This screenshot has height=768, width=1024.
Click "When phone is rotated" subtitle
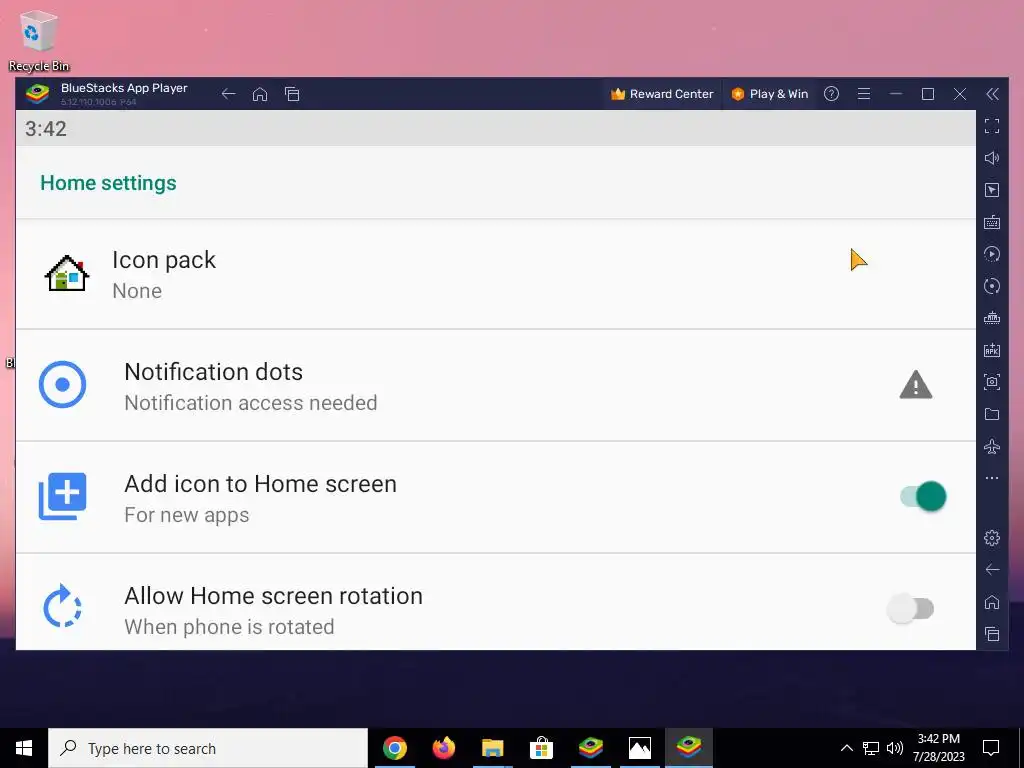click(229, 627)
